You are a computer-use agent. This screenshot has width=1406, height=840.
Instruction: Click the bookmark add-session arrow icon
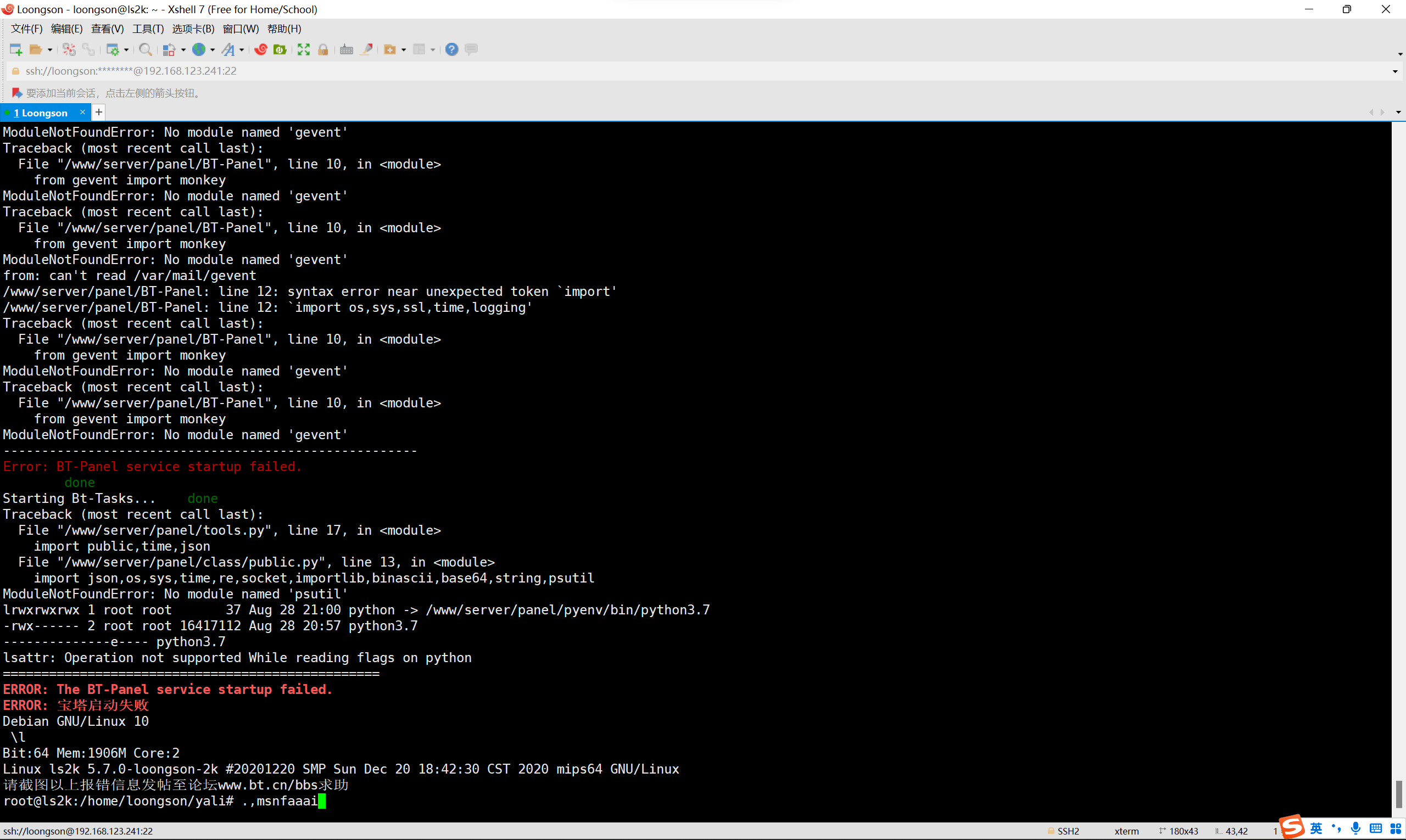(17, 93)
